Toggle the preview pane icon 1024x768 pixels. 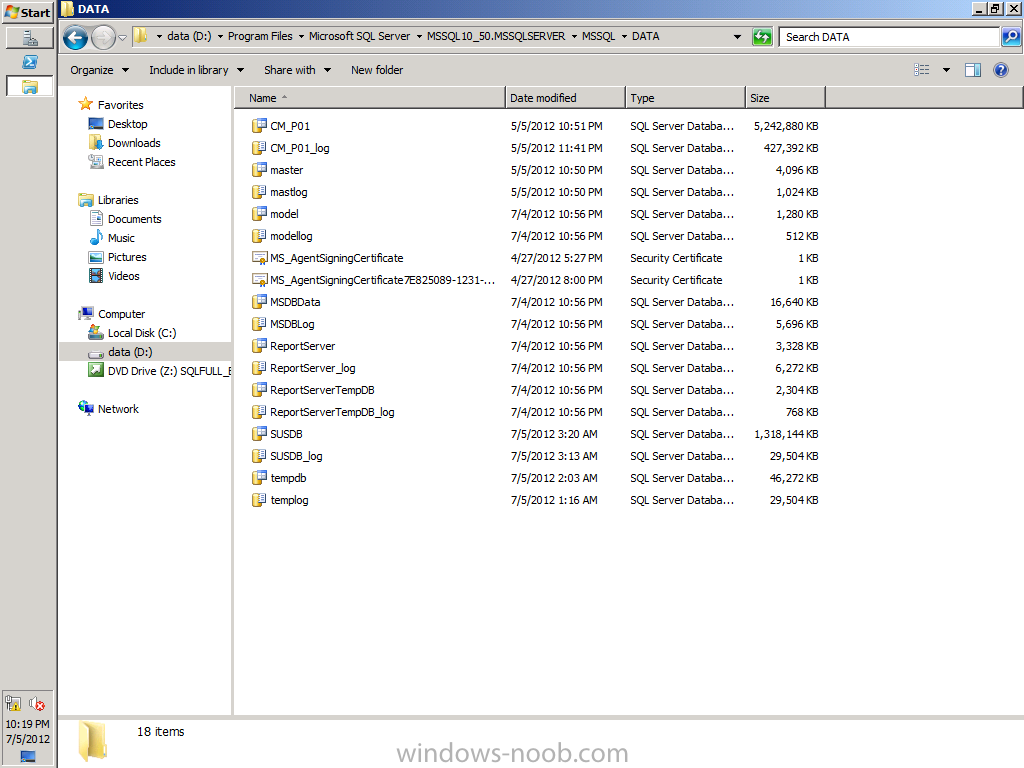(x=973, y=70)
